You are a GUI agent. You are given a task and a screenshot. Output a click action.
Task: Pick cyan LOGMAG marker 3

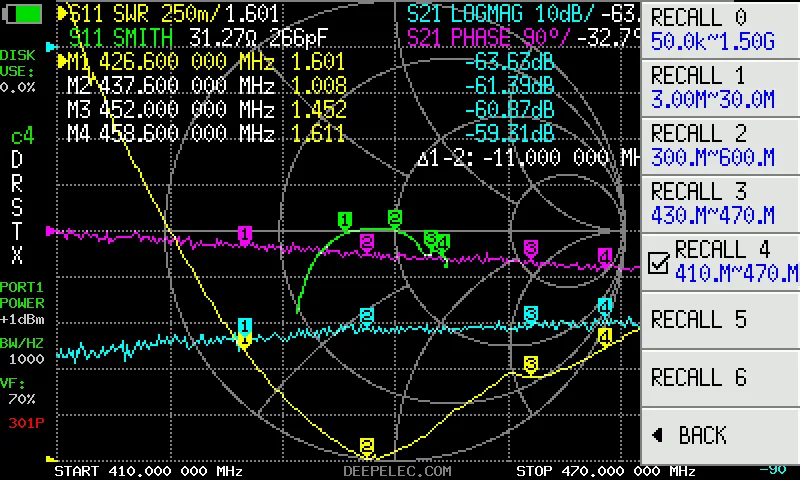point(531,314)
